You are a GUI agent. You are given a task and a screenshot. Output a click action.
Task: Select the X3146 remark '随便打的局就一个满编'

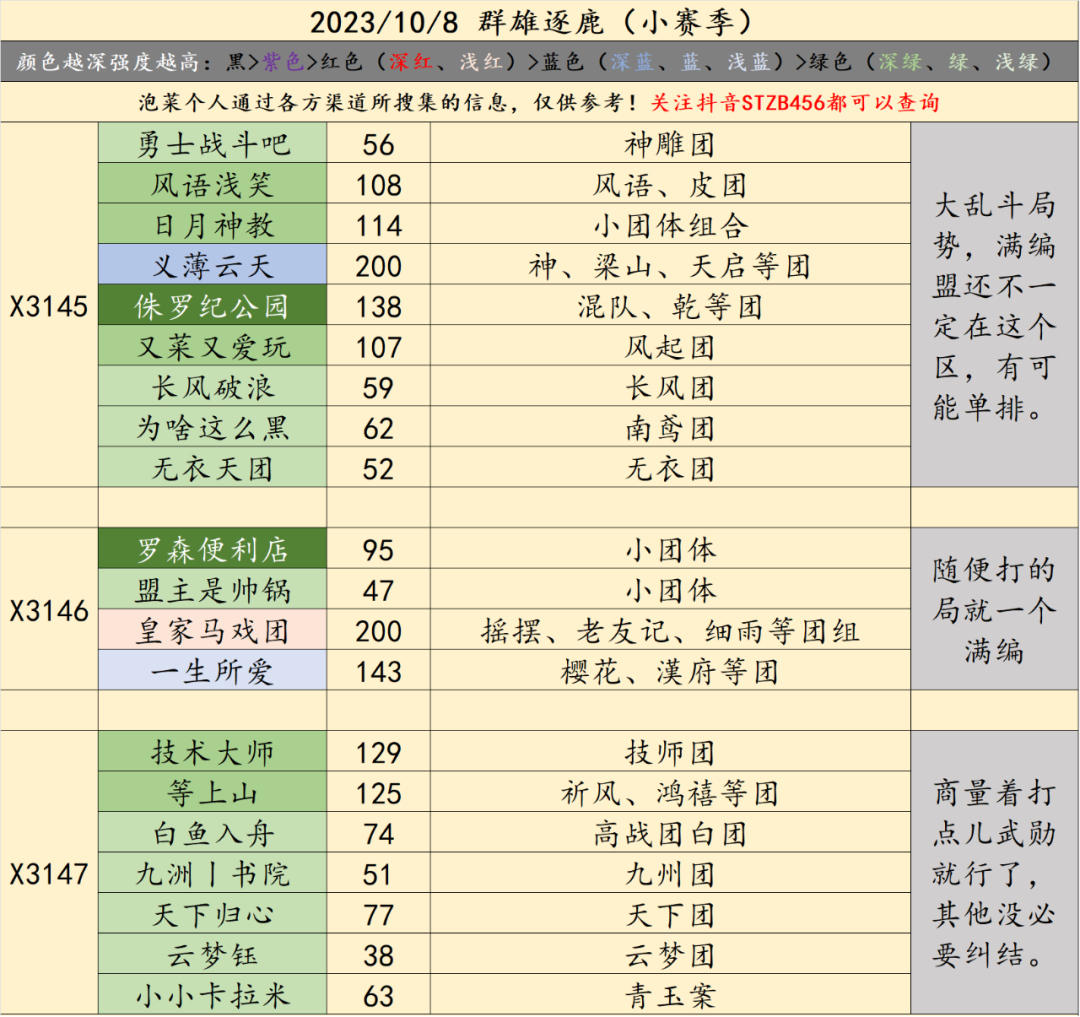[x=995, y=609]
